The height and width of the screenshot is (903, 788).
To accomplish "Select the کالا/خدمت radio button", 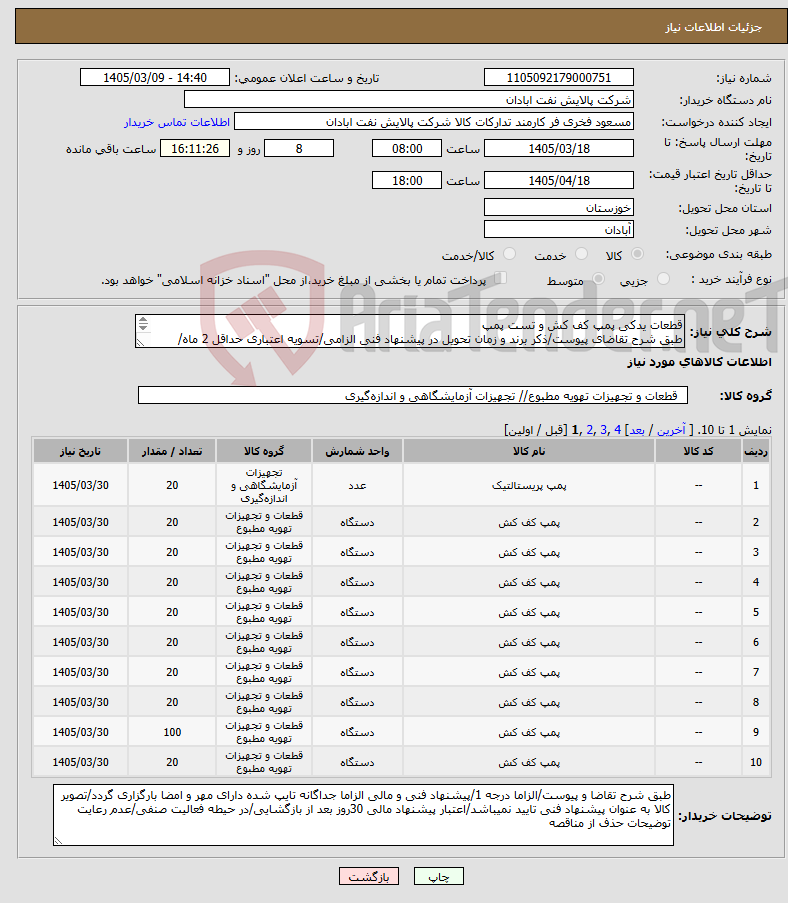I will tap(509, 254).
